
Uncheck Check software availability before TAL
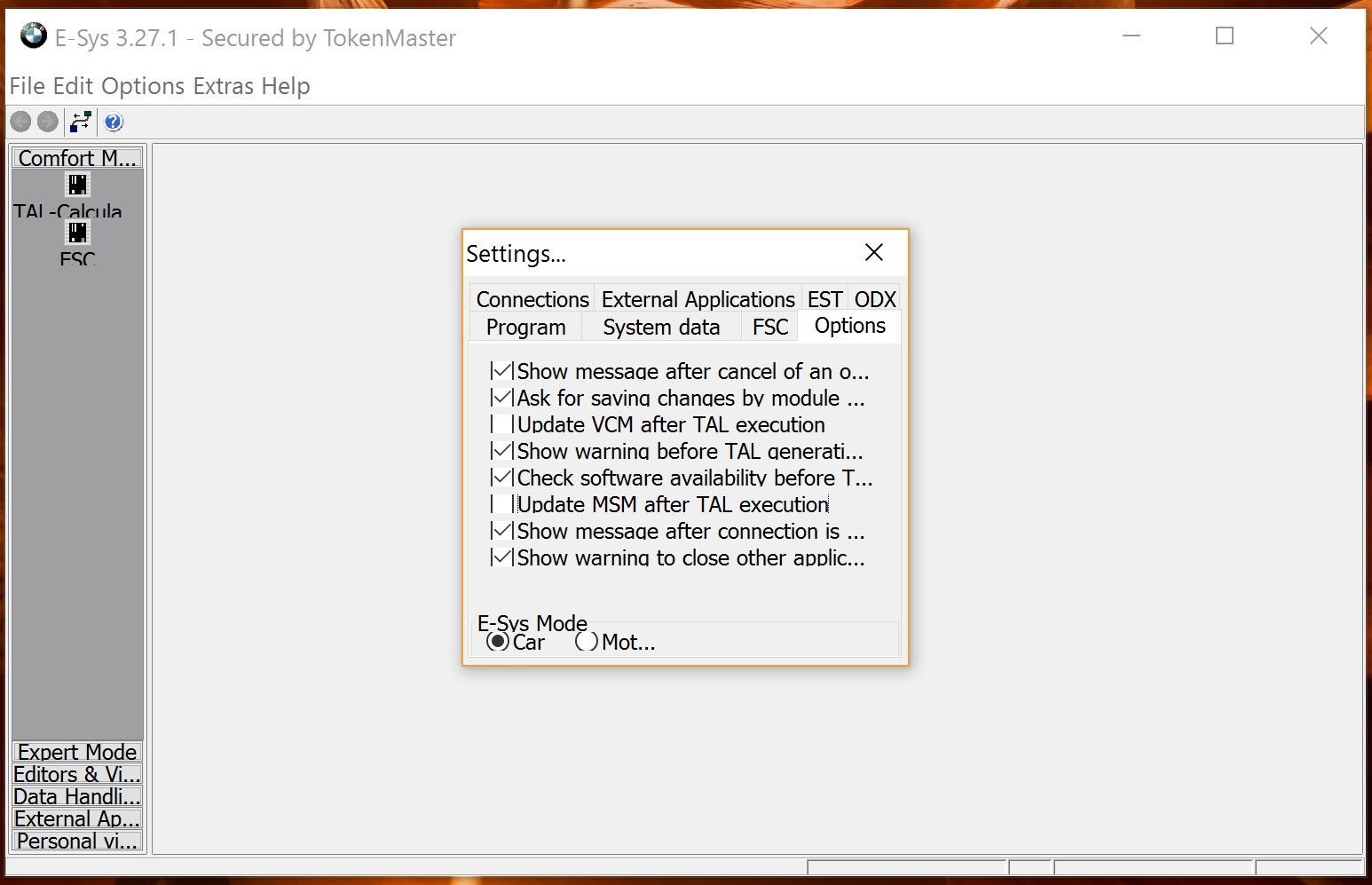502,478
